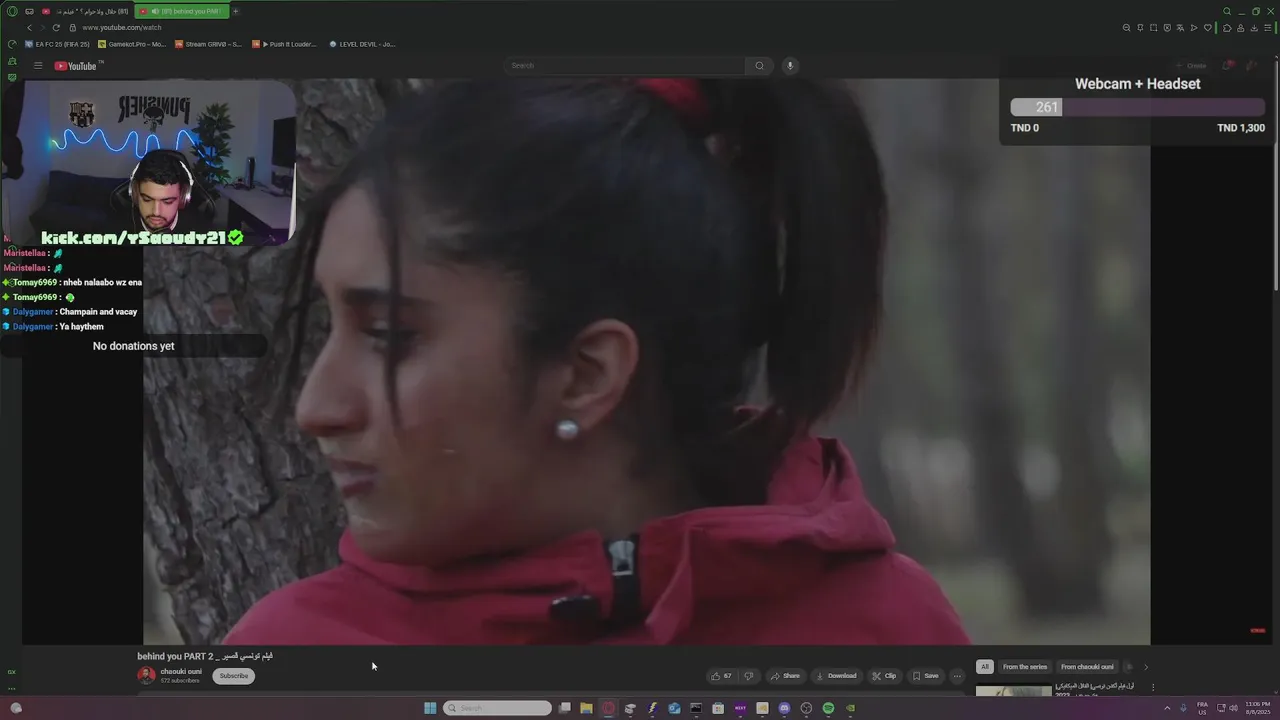Image resolution: width=1280 pixels, height=720 pixels.
Task: Open the new tab plus button
Action: point(235,11)
